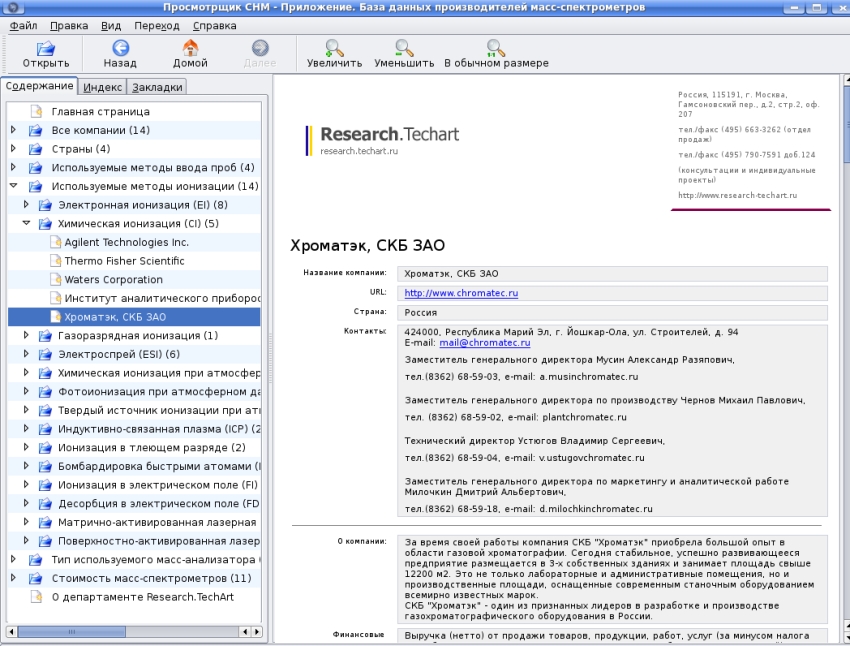
Task: Expand the Страны (4) tree node
Action: click(x=14, y=148)
